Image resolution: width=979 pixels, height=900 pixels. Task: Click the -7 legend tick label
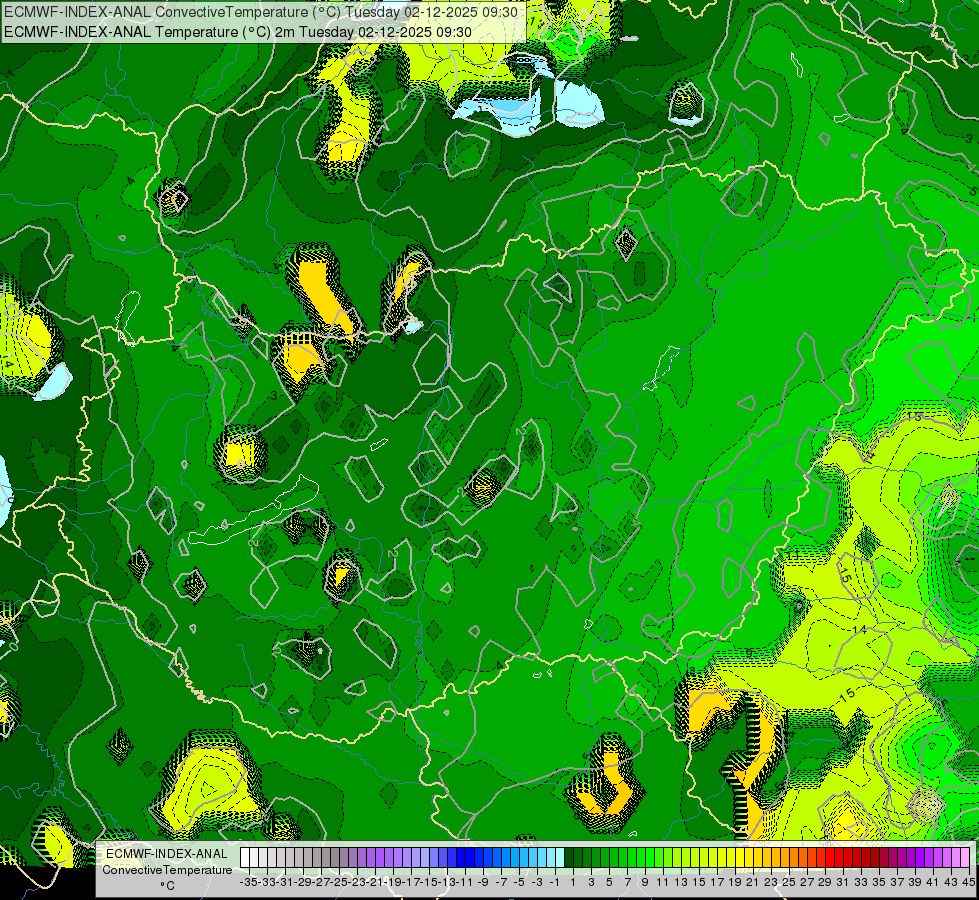click(501, 883)
